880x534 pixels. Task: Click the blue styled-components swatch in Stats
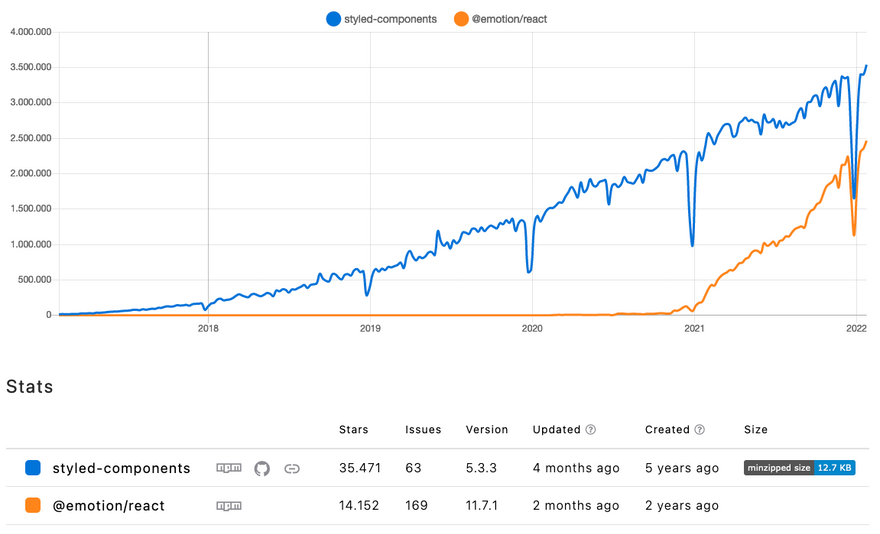(x=33, y=468)
